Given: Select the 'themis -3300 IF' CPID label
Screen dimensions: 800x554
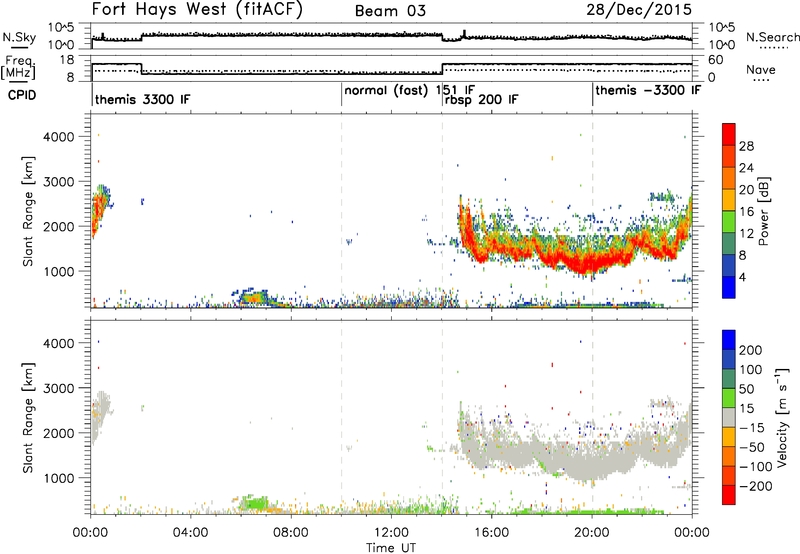Looking at the screenshot, I should pos(648,90).
